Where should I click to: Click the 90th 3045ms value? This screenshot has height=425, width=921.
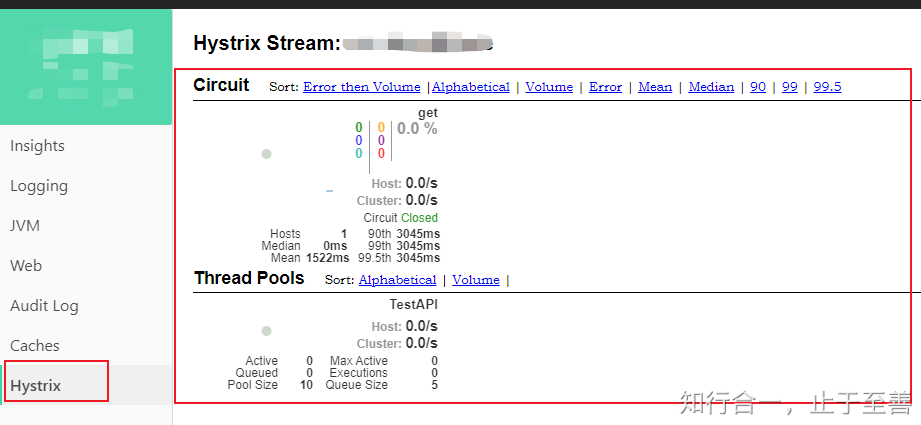point(418,234)
